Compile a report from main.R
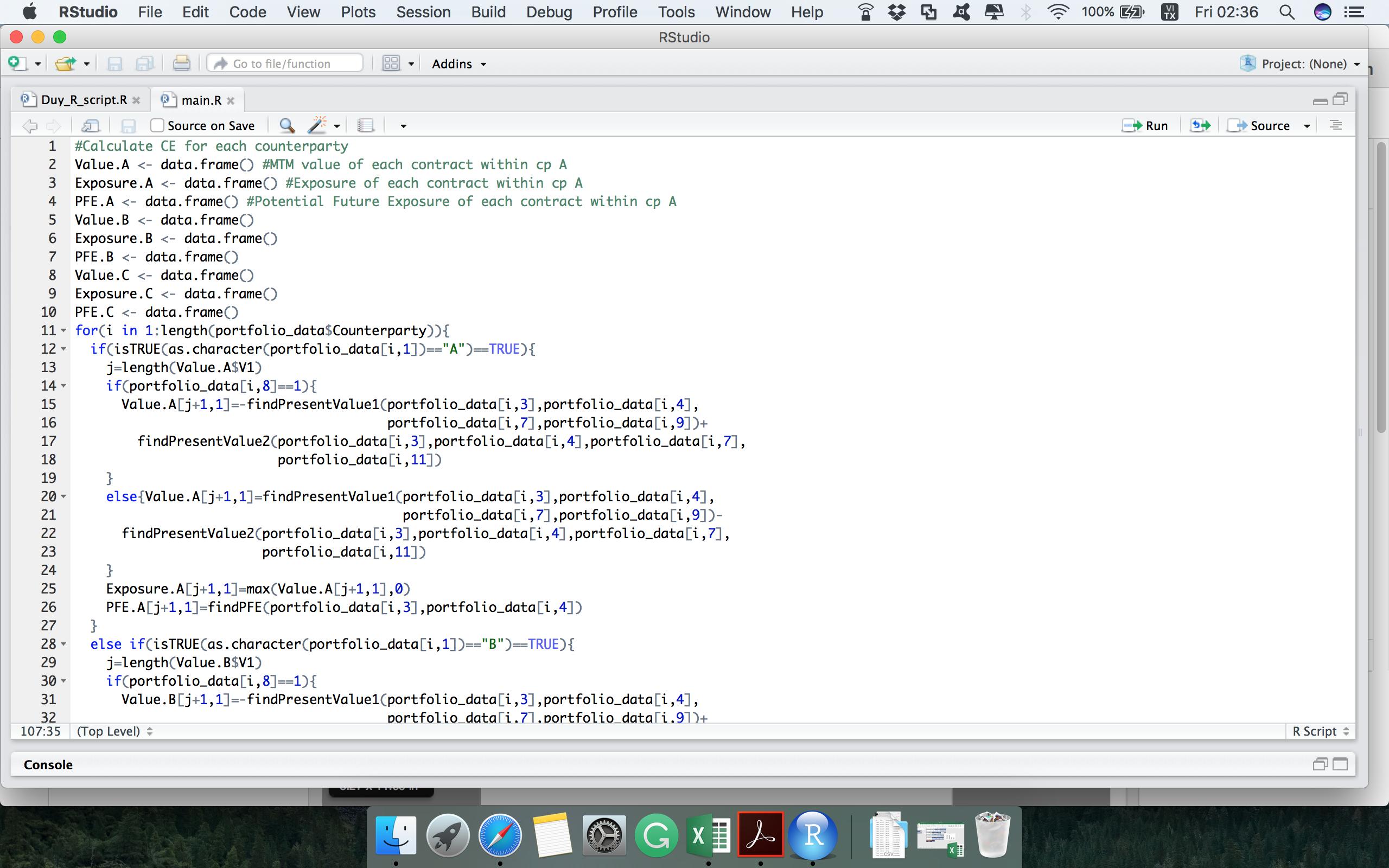This screenshot has width=1389, height=868. (x=366, y=125)
